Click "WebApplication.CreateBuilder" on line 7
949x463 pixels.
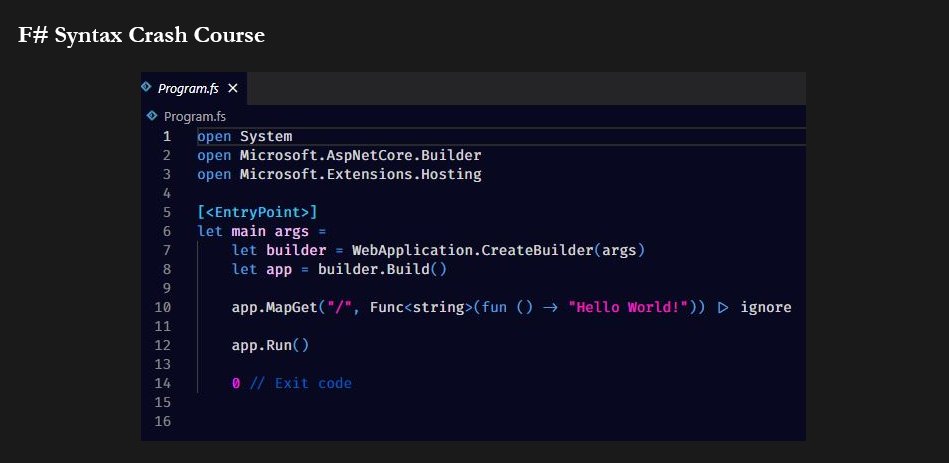[x=473, y=250]
